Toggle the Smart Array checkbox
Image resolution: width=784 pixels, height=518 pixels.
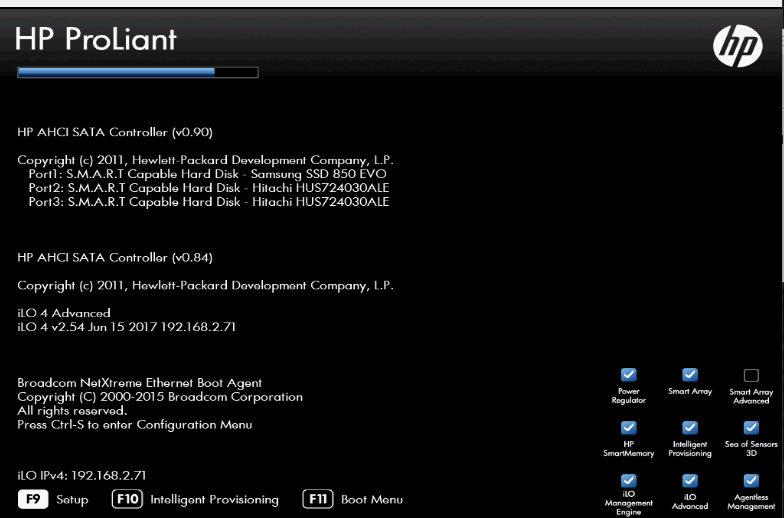coord(690,374)
